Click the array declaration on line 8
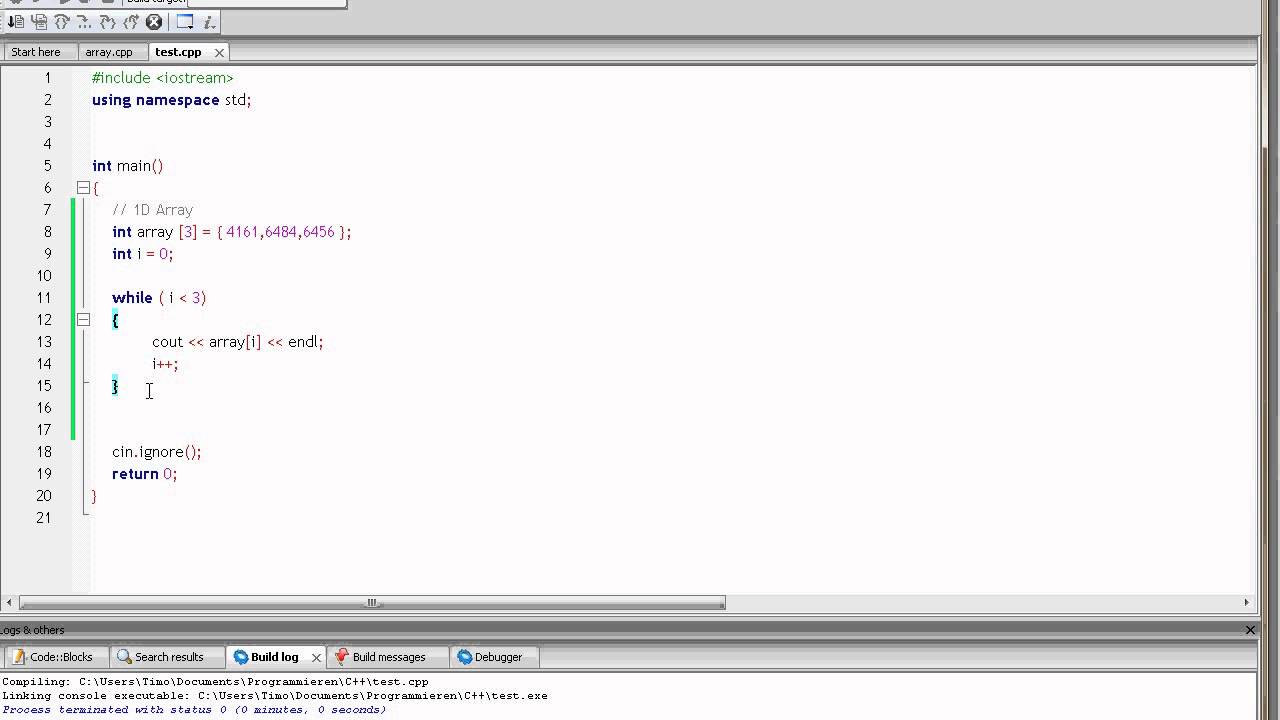Image resolution: width=1280 pixels, height=720 pixels. pos(232,232)
